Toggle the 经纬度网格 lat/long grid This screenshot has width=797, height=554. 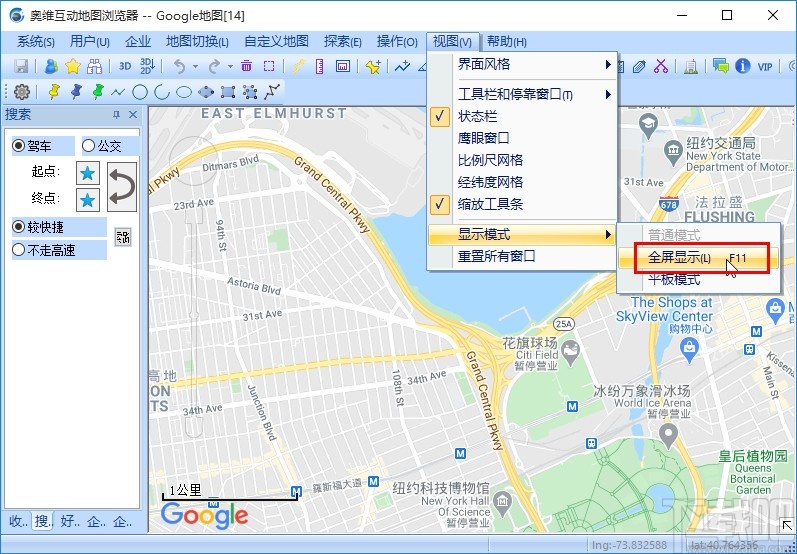(522, 182)
